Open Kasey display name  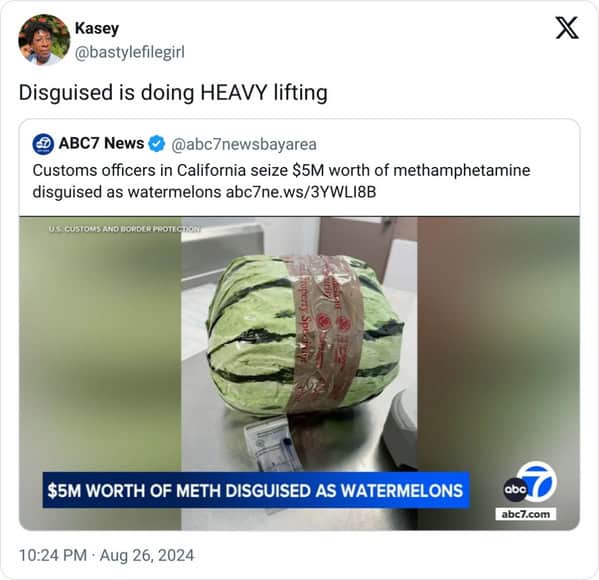[x=97, y=28]
